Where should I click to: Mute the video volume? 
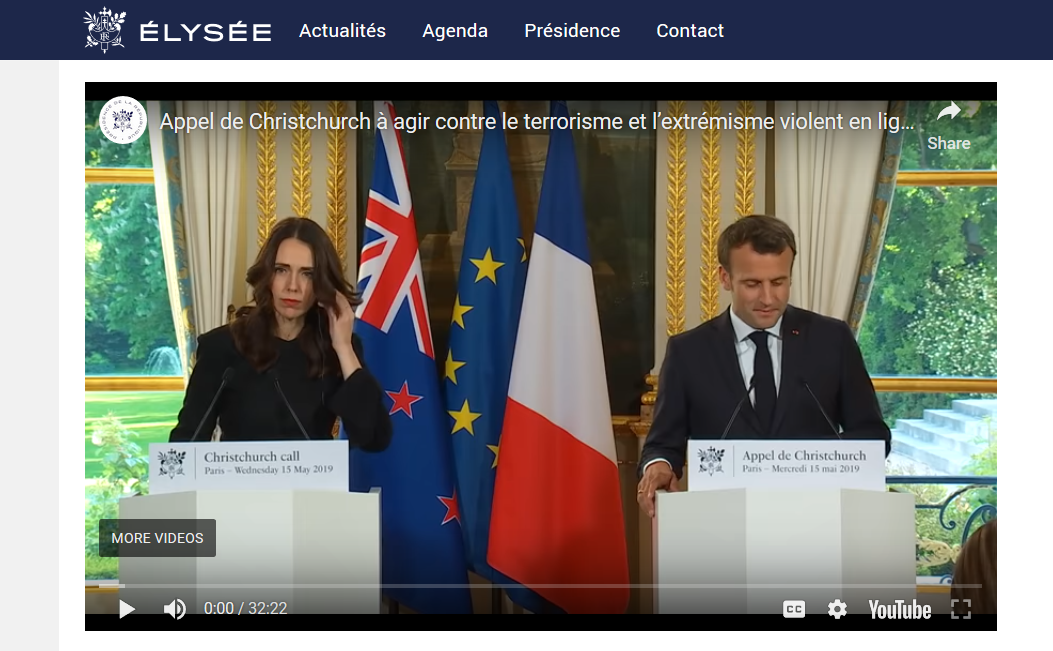point(175,609)
